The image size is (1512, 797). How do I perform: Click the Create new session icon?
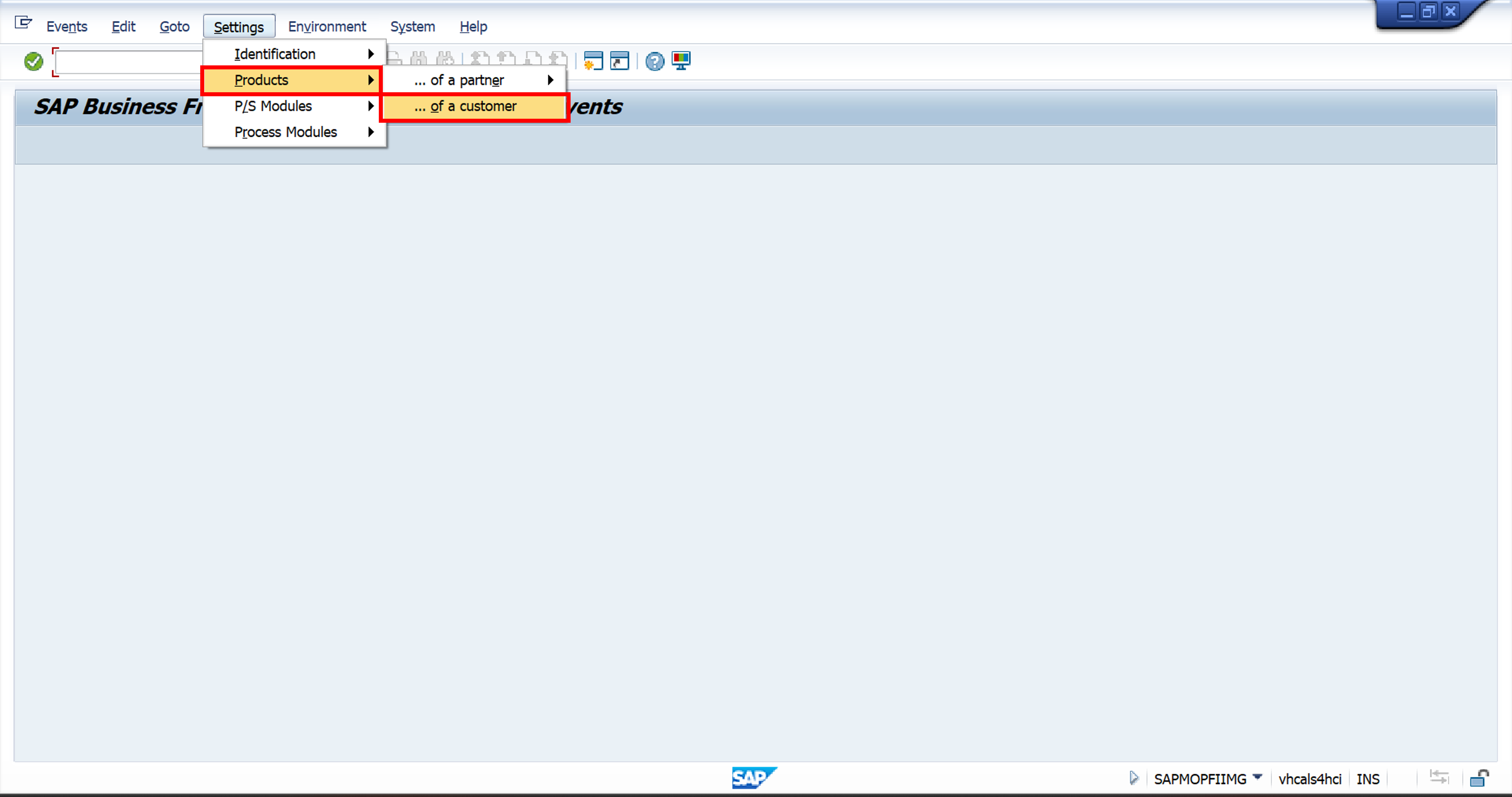pyautogui.click(x=593, y=61)
